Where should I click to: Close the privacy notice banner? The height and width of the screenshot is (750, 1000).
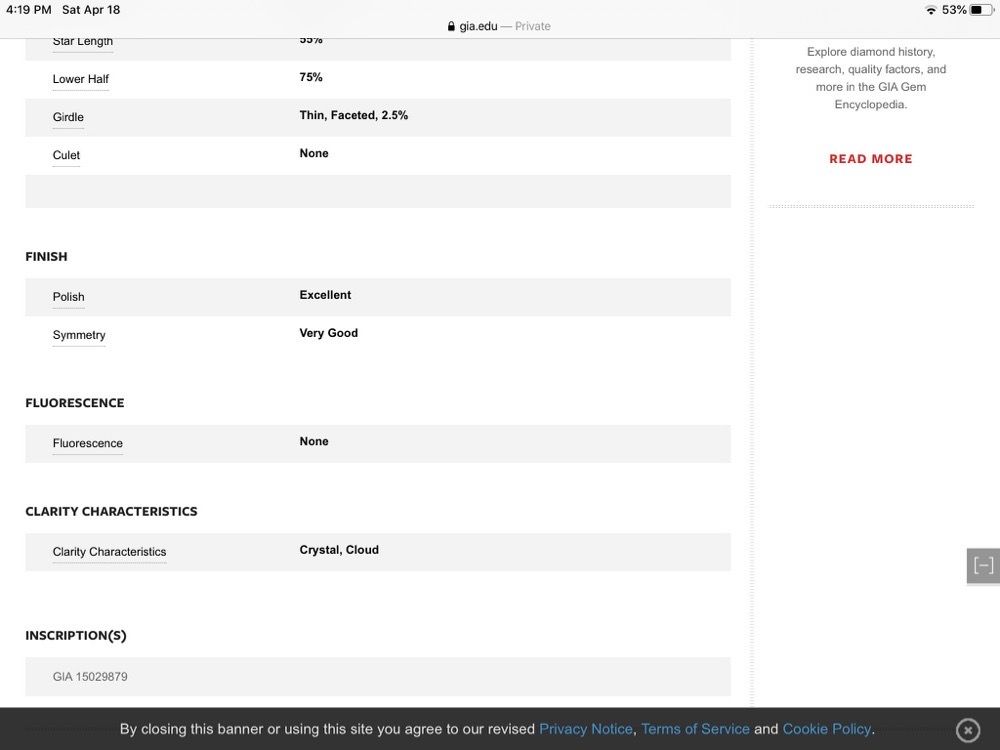point(967,730)
